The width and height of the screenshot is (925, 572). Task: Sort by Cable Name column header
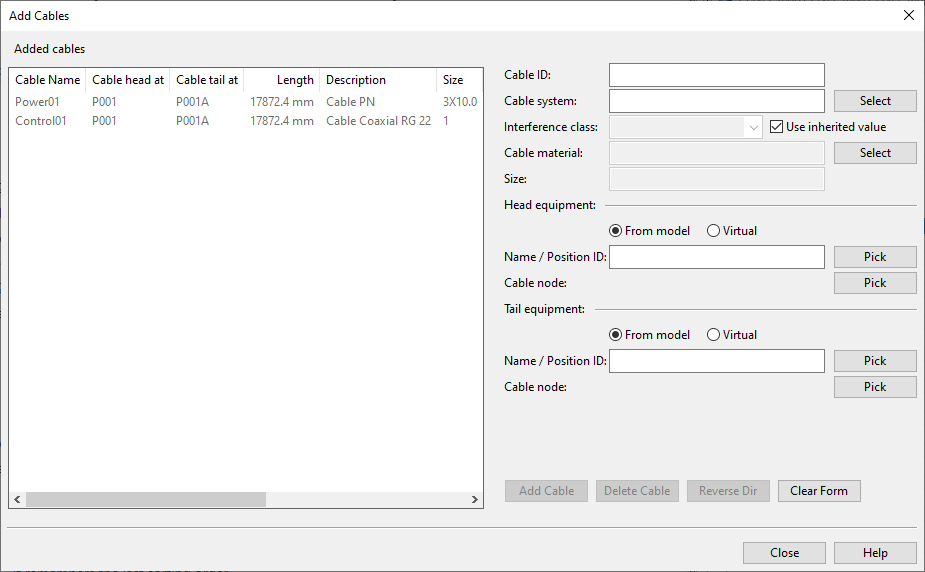(x=47, y=80)
